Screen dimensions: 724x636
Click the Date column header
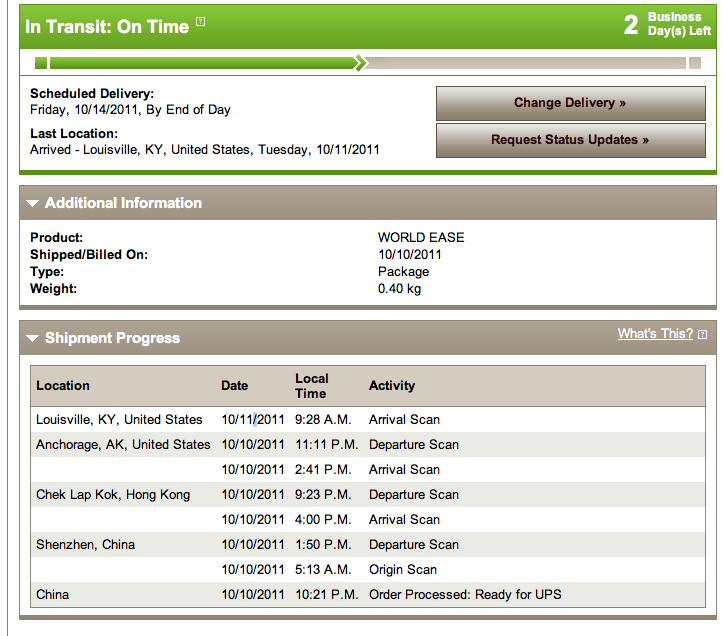(x=235, y=386)
